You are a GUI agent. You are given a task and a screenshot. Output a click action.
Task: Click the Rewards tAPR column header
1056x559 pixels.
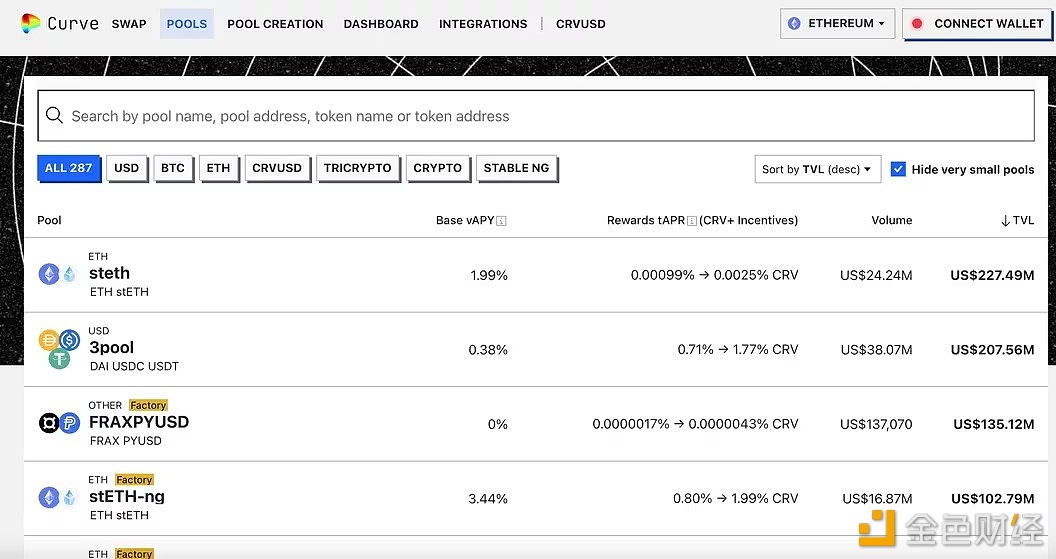pos(702,220)
